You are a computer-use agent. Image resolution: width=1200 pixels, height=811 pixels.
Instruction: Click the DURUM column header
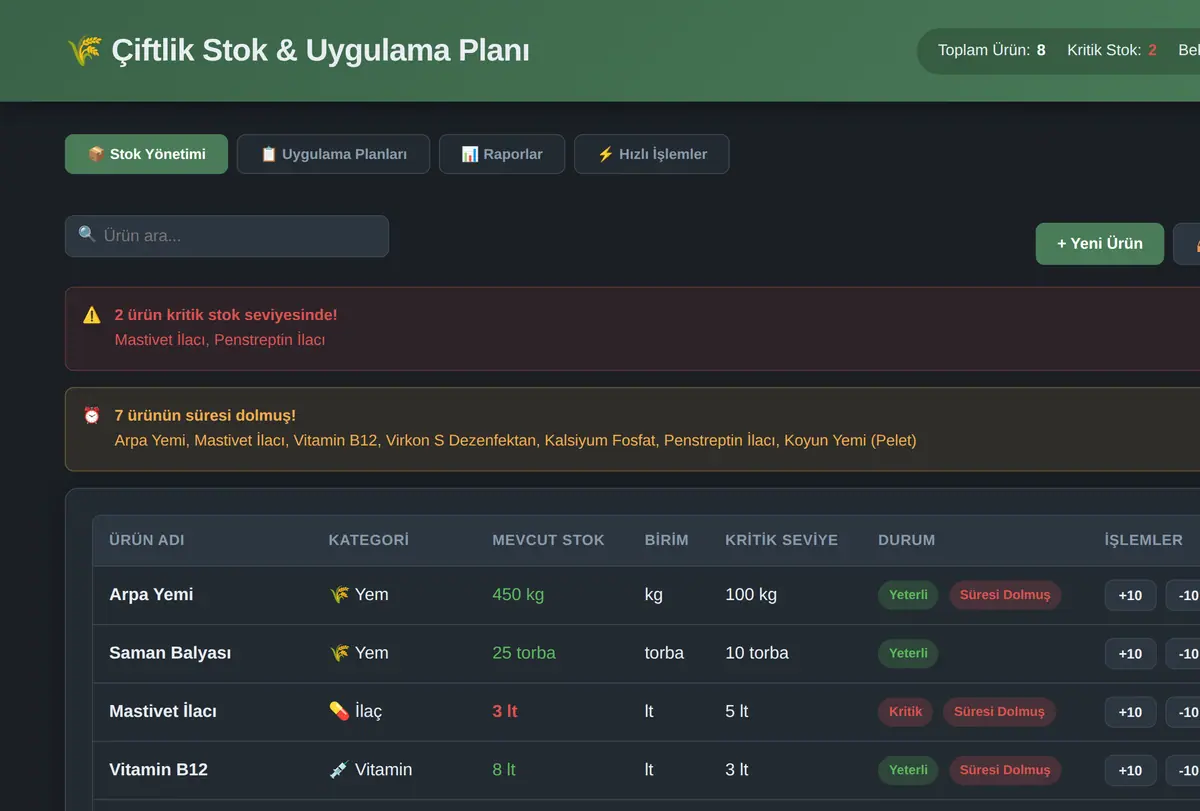point(907,540)
